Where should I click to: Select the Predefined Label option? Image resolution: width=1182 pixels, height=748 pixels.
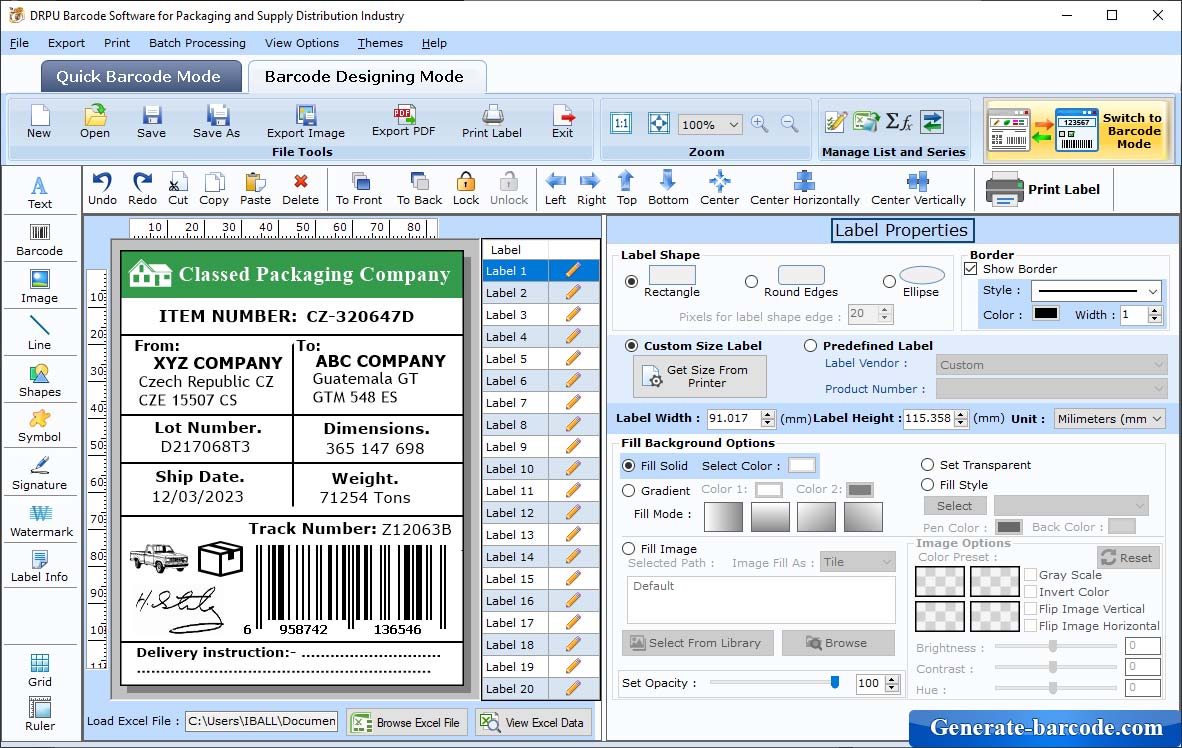tap(810, 345)
